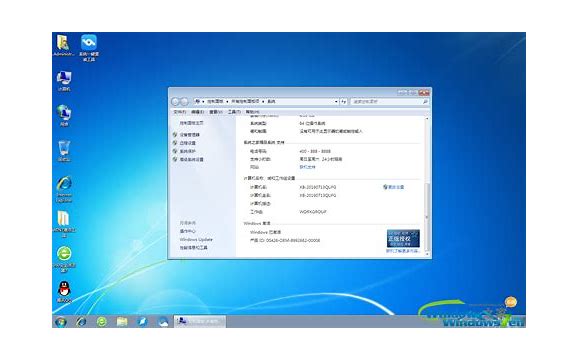Expand the arrow after Control Panel breadcrumb
578x360 pixels.
click(227, 101)
